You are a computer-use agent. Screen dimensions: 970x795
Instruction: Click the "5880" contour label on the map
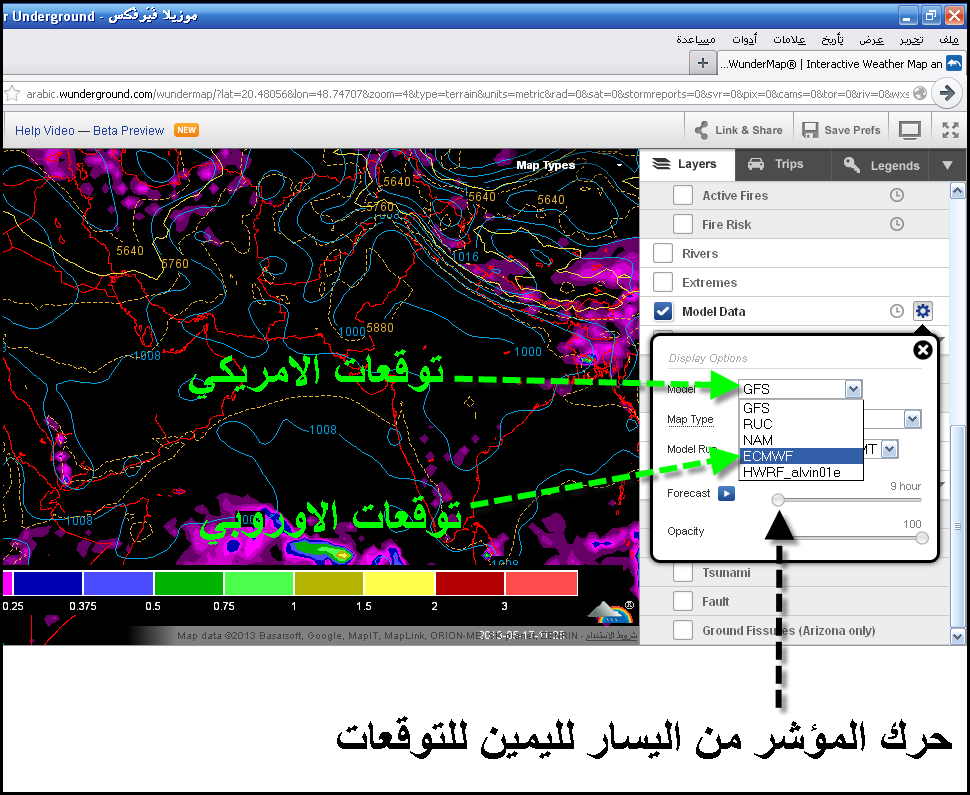tap(380, 328)
